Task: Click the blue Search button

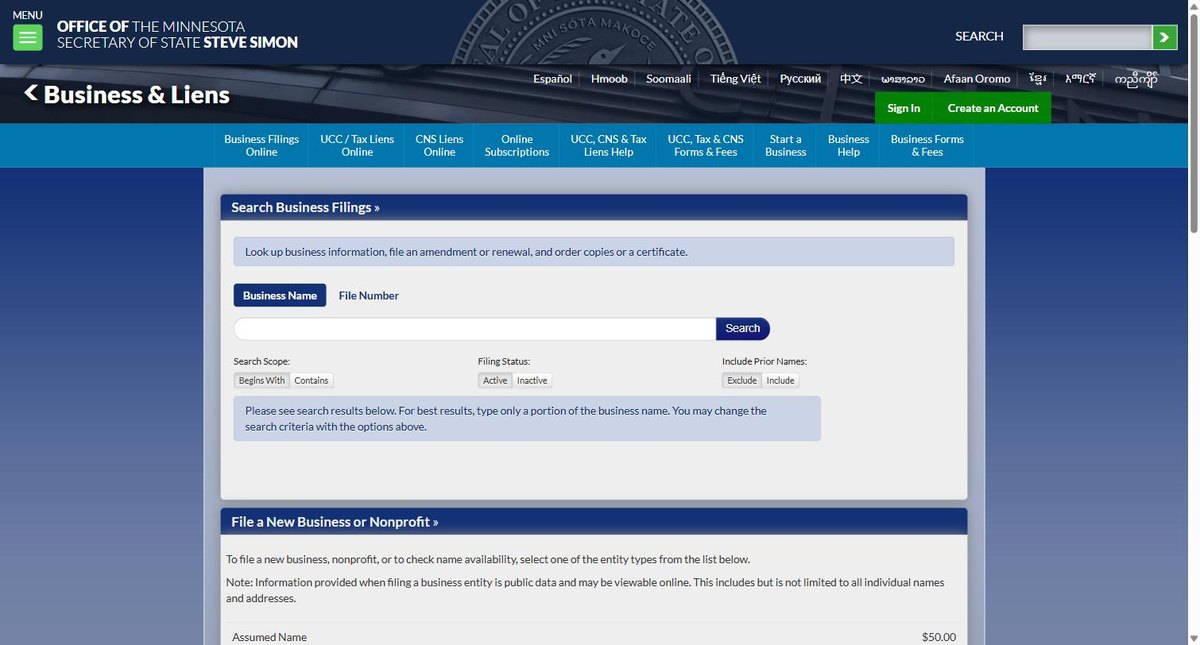Action: [x=743, y=329]
